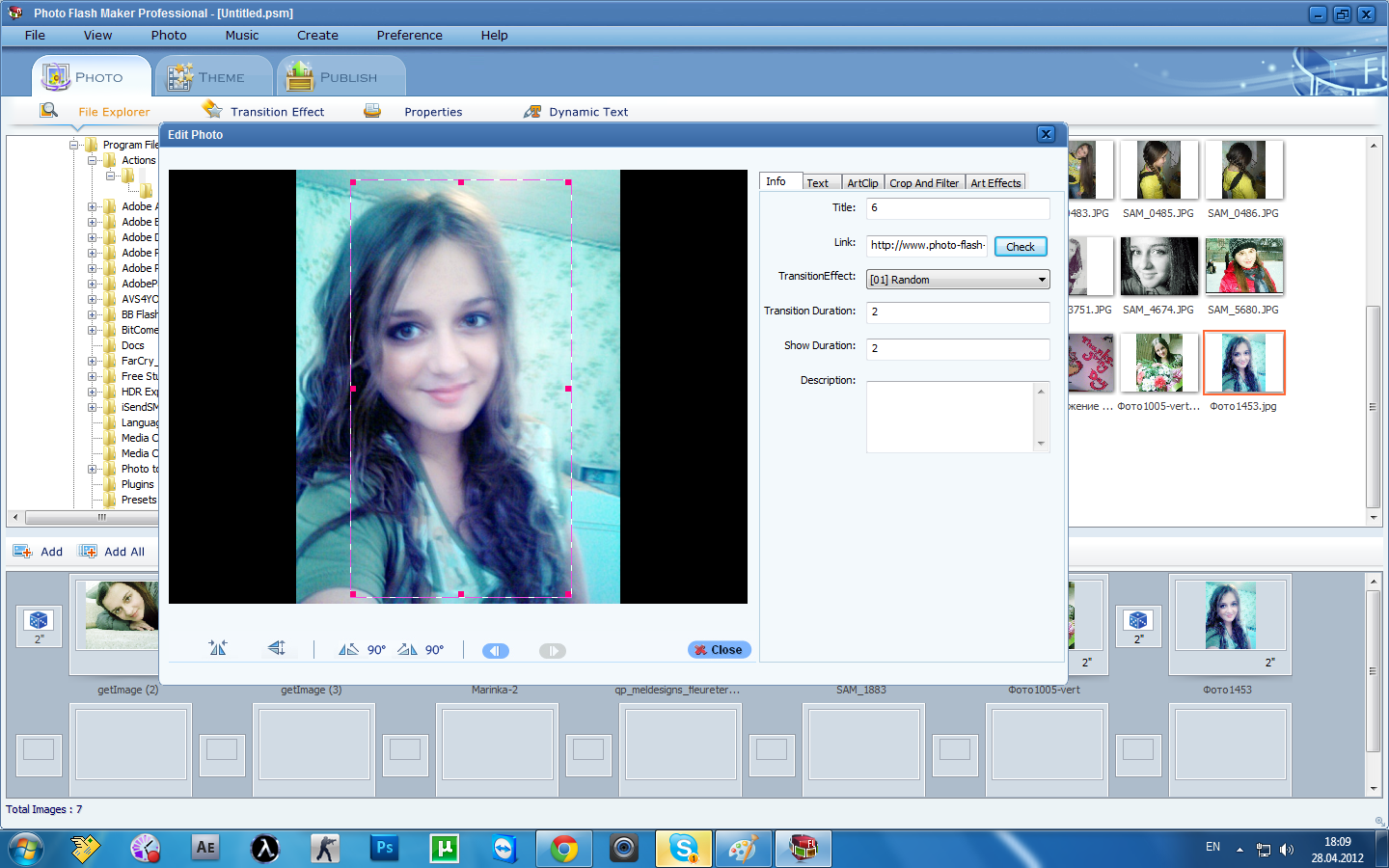Open the View menu
Viewport: 1389px width, 868px height.
(97, 36)
